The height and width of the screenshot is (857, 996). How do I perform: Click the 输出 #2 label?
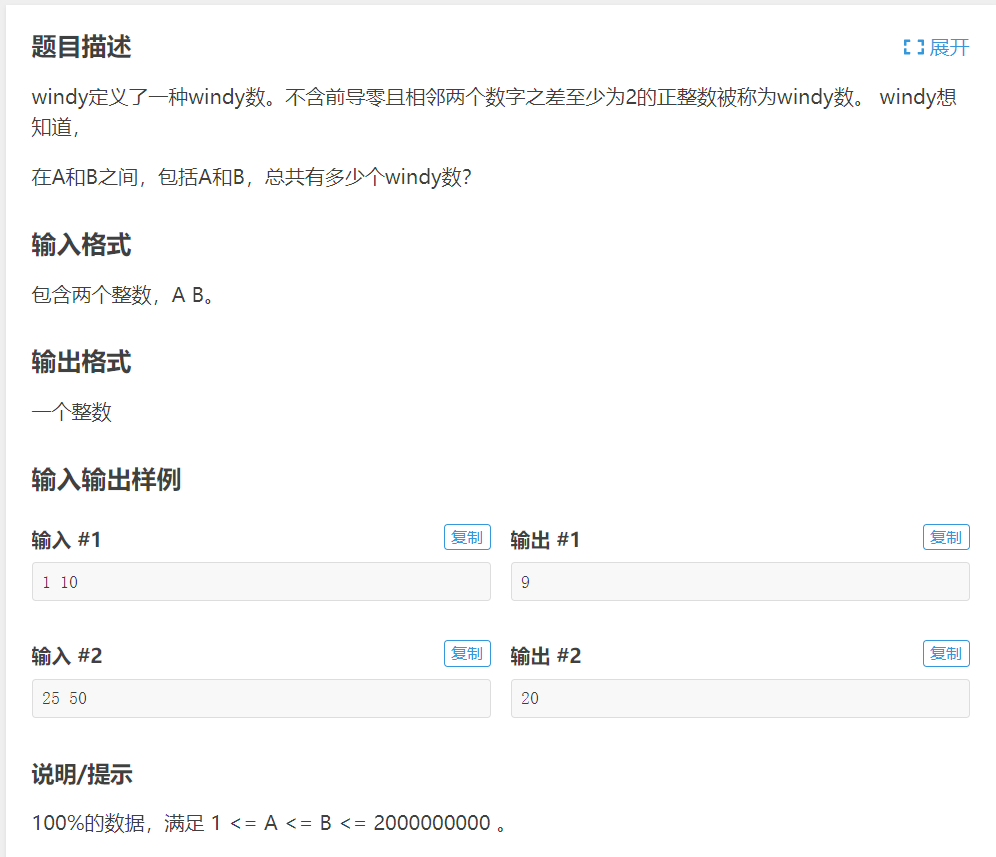pos(546,656)
